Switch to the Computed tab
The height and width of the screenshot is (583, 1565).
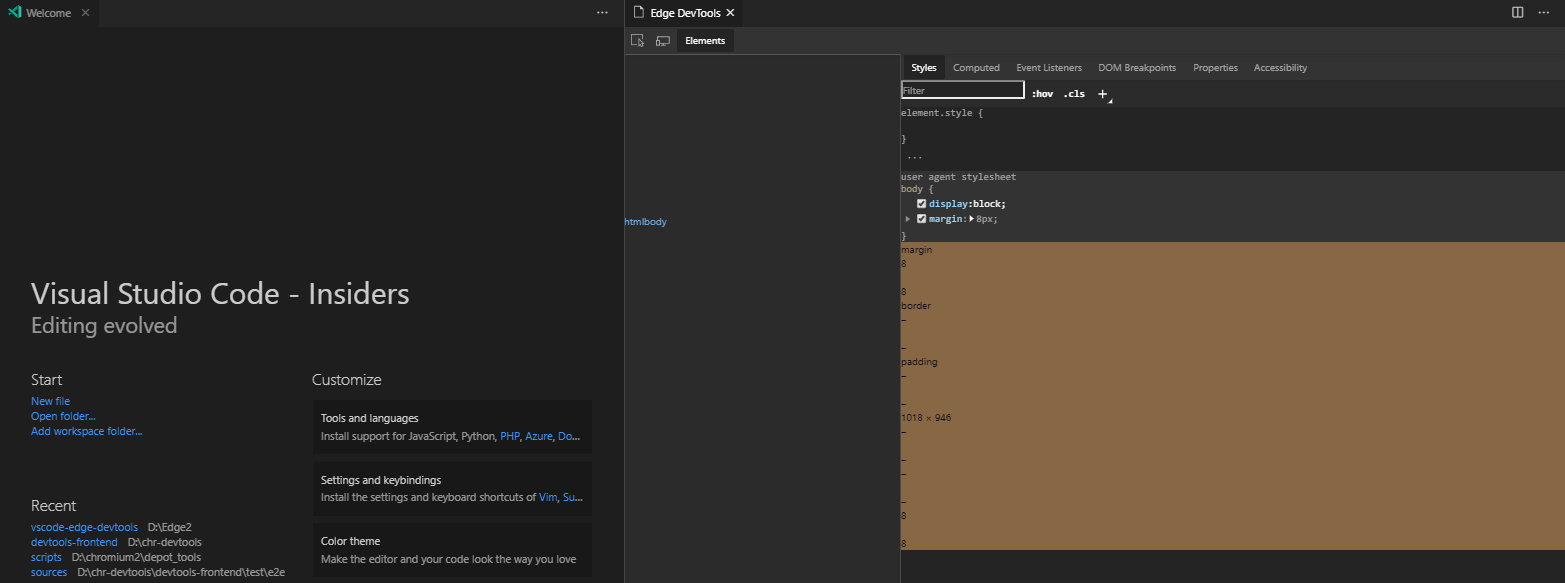coord(976,67)
